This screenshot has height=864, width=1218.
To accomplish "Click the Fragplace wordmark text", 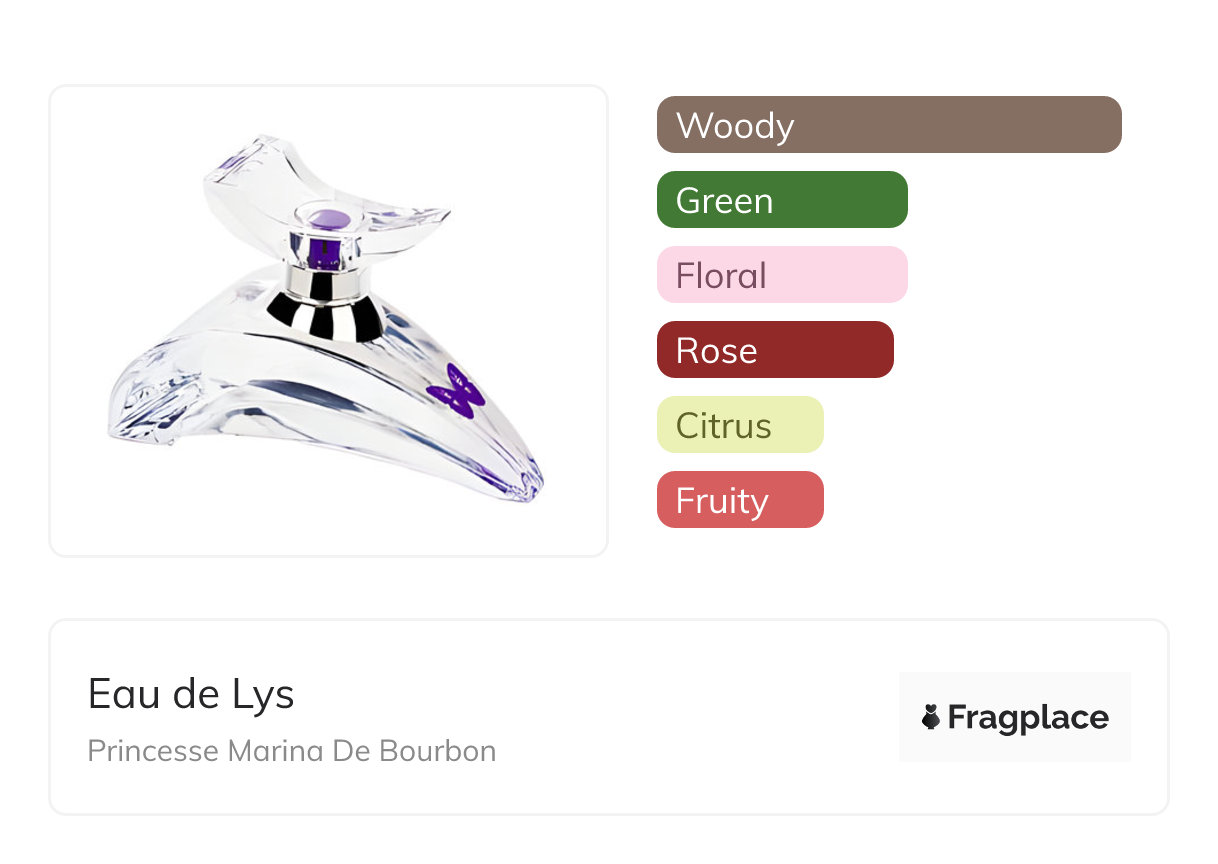I will pyautogui.click(x=1028, y=717).
